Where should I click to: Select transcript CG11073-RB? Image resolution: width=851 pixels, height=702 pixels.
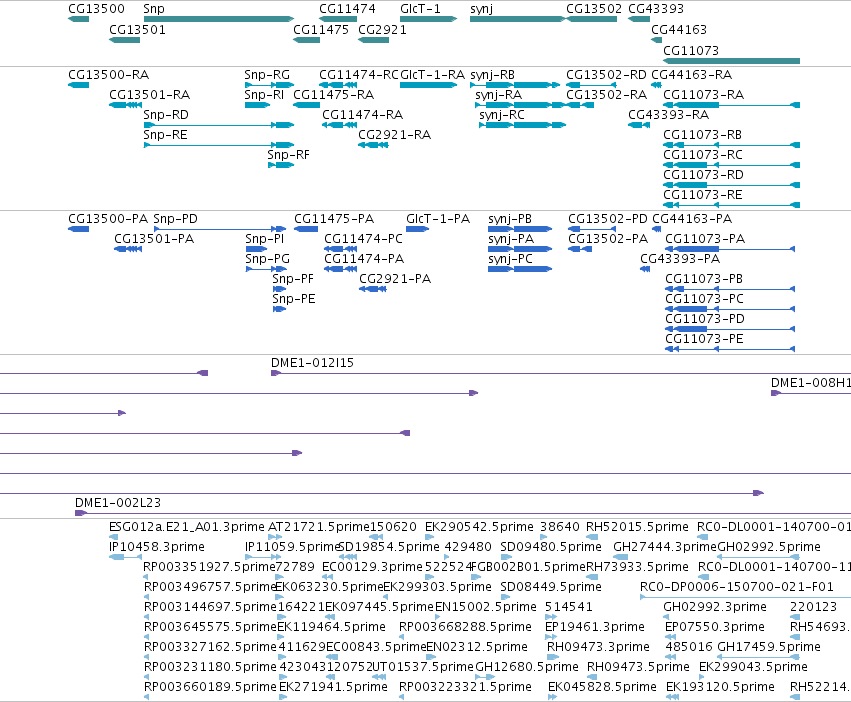click(732, 145)
